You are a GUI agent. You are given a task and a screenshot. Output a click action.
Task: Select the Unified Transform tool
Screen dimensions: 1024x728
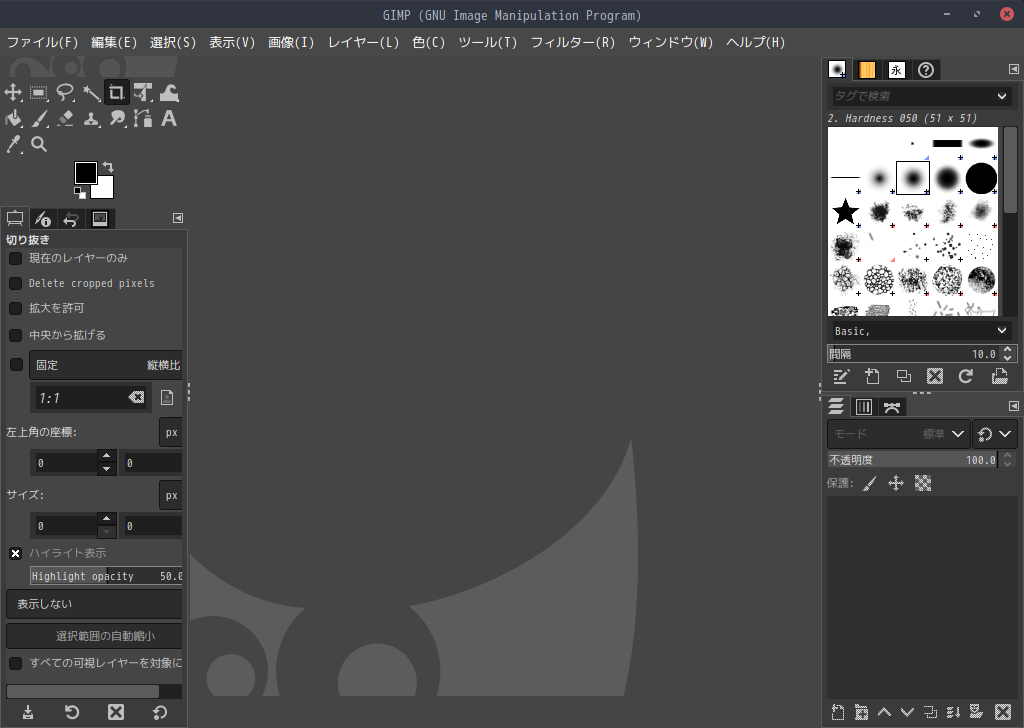[x=143, y=93]
